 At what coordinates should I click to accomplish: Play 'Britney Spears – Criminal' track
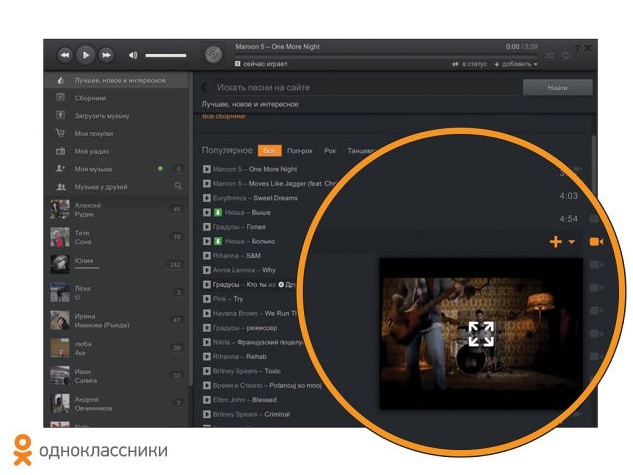(207, 414)
